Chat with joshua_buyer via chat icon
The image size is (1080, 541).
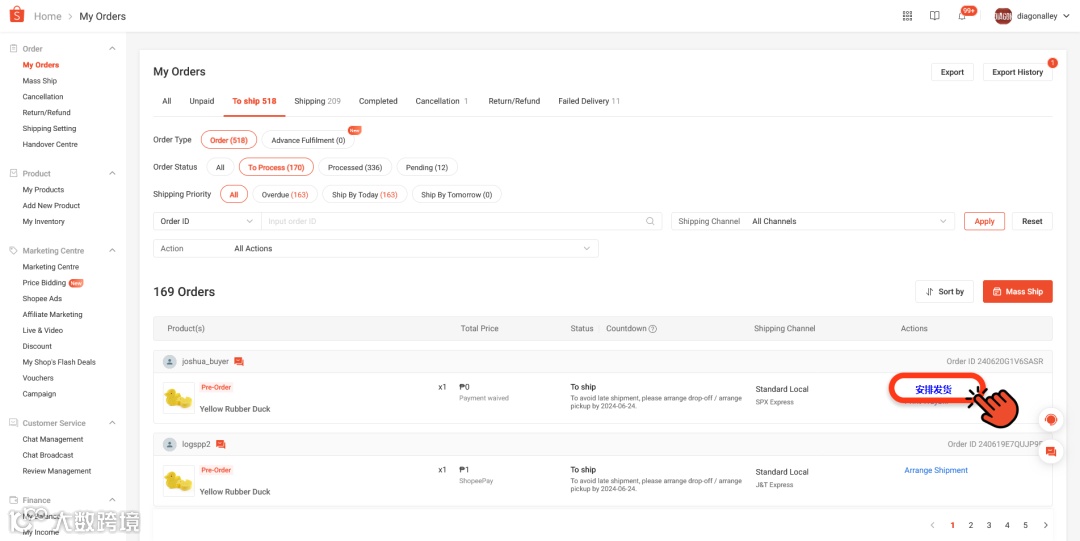point(239,362)
